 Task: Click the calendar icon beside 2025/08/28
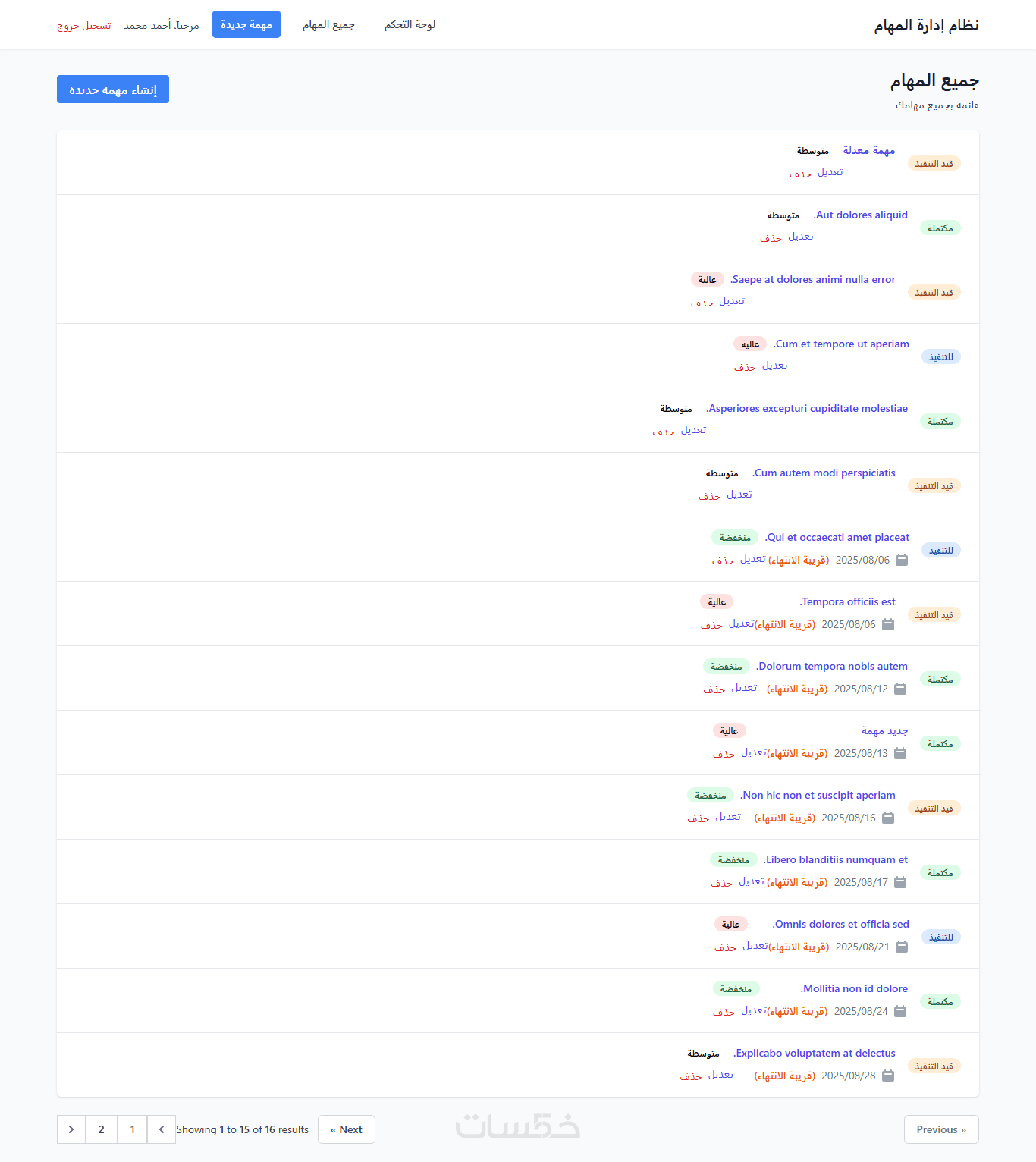(x=888, y=1076)
